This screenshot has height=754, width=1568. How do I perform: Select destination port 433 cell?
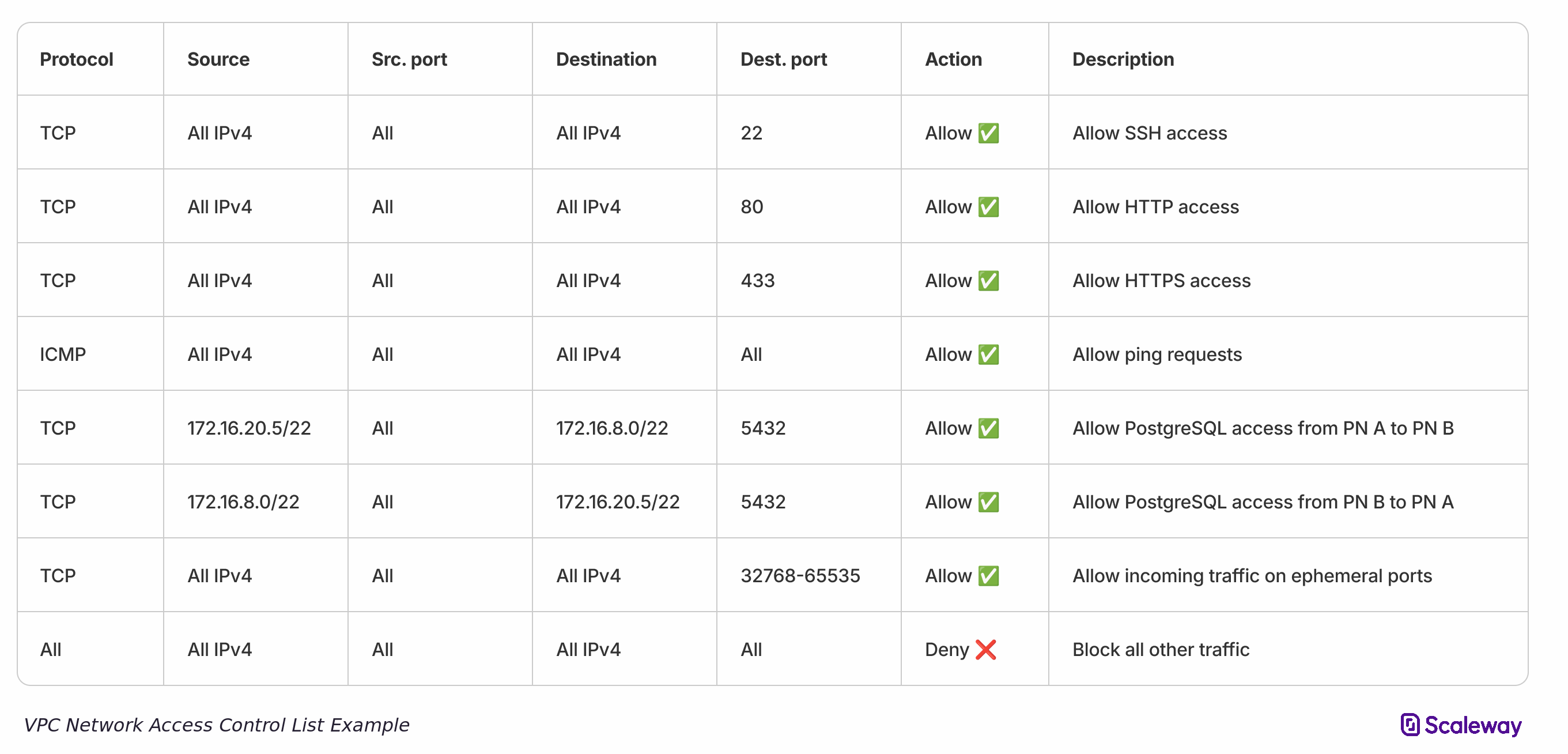pos(757,281)
